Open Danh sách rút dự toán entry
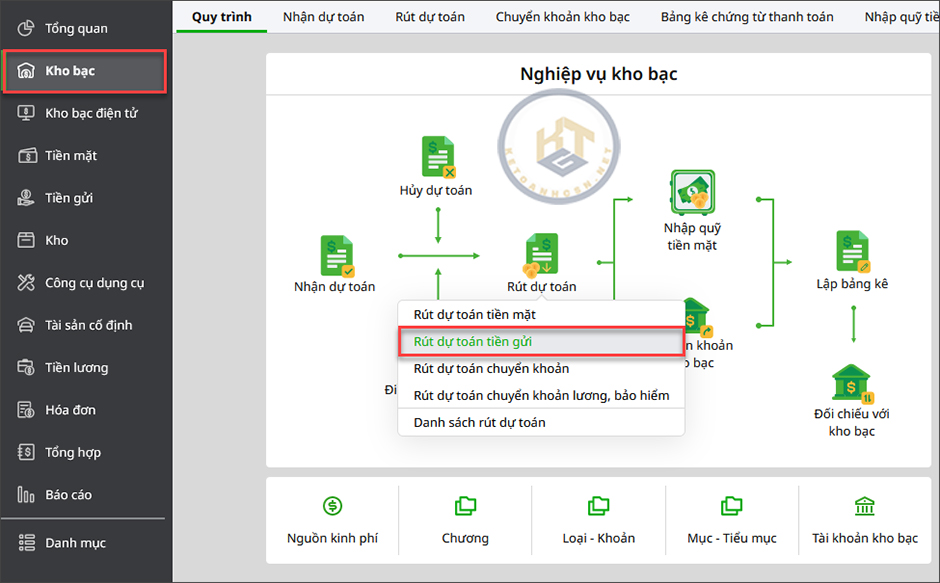The height and width of the screenshot is (583, 940). pos(479,423)
